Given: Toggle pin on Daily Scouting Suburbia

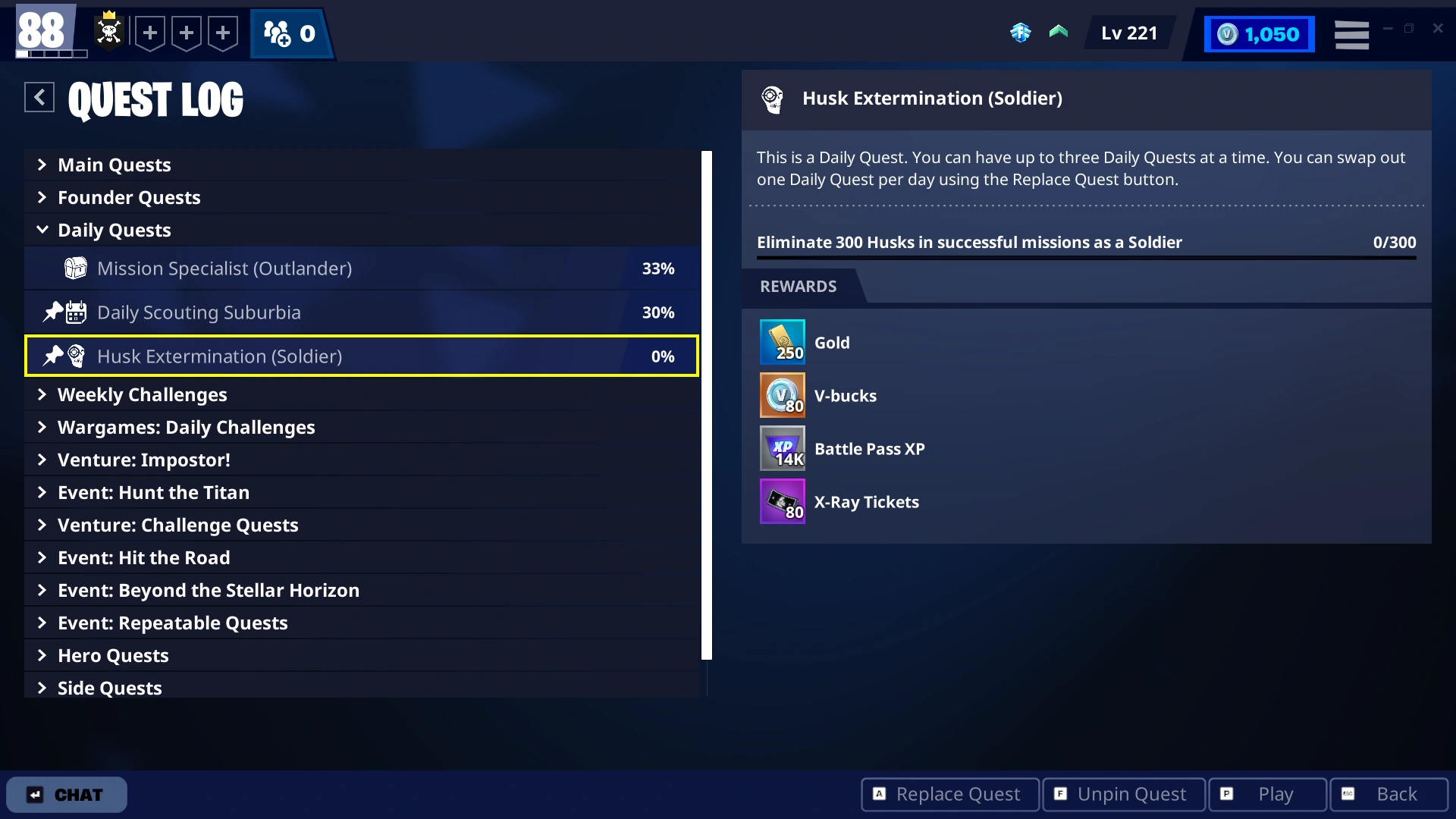Looking at the screenshot, I should point(52,312).
